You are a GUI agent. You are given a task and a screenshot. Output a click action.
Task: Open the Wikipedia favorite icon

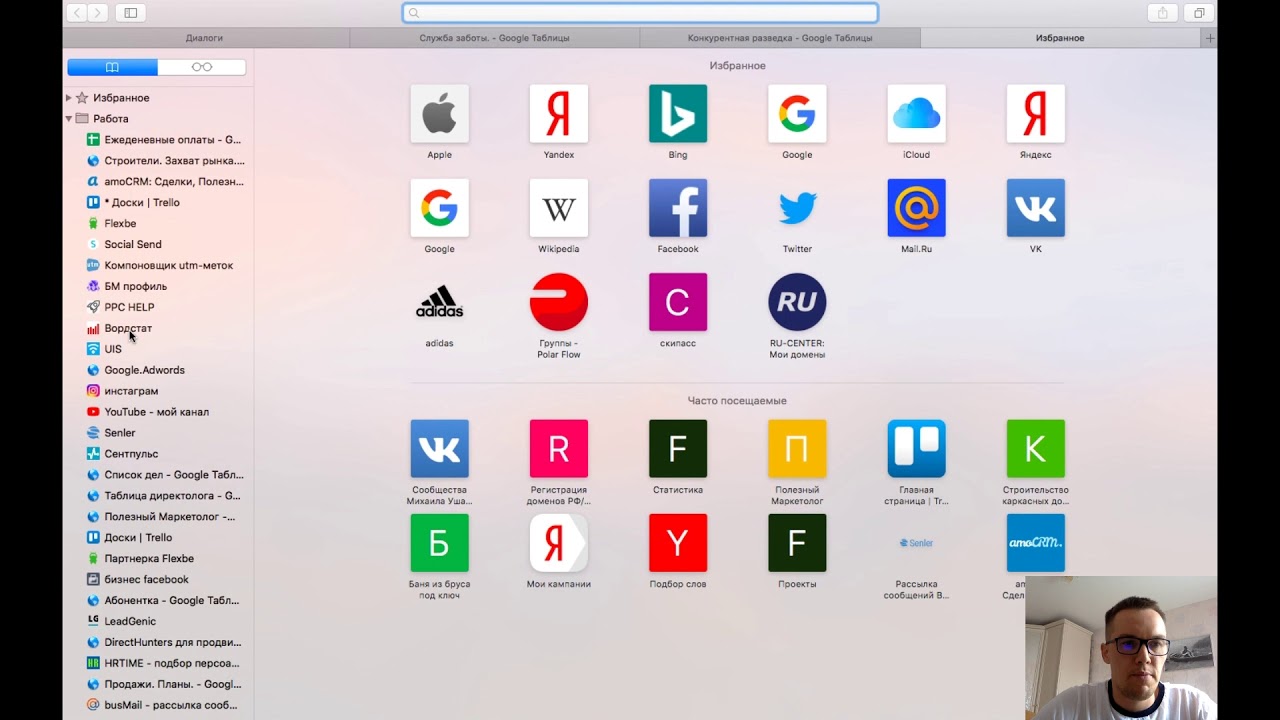tap(558, 208)
